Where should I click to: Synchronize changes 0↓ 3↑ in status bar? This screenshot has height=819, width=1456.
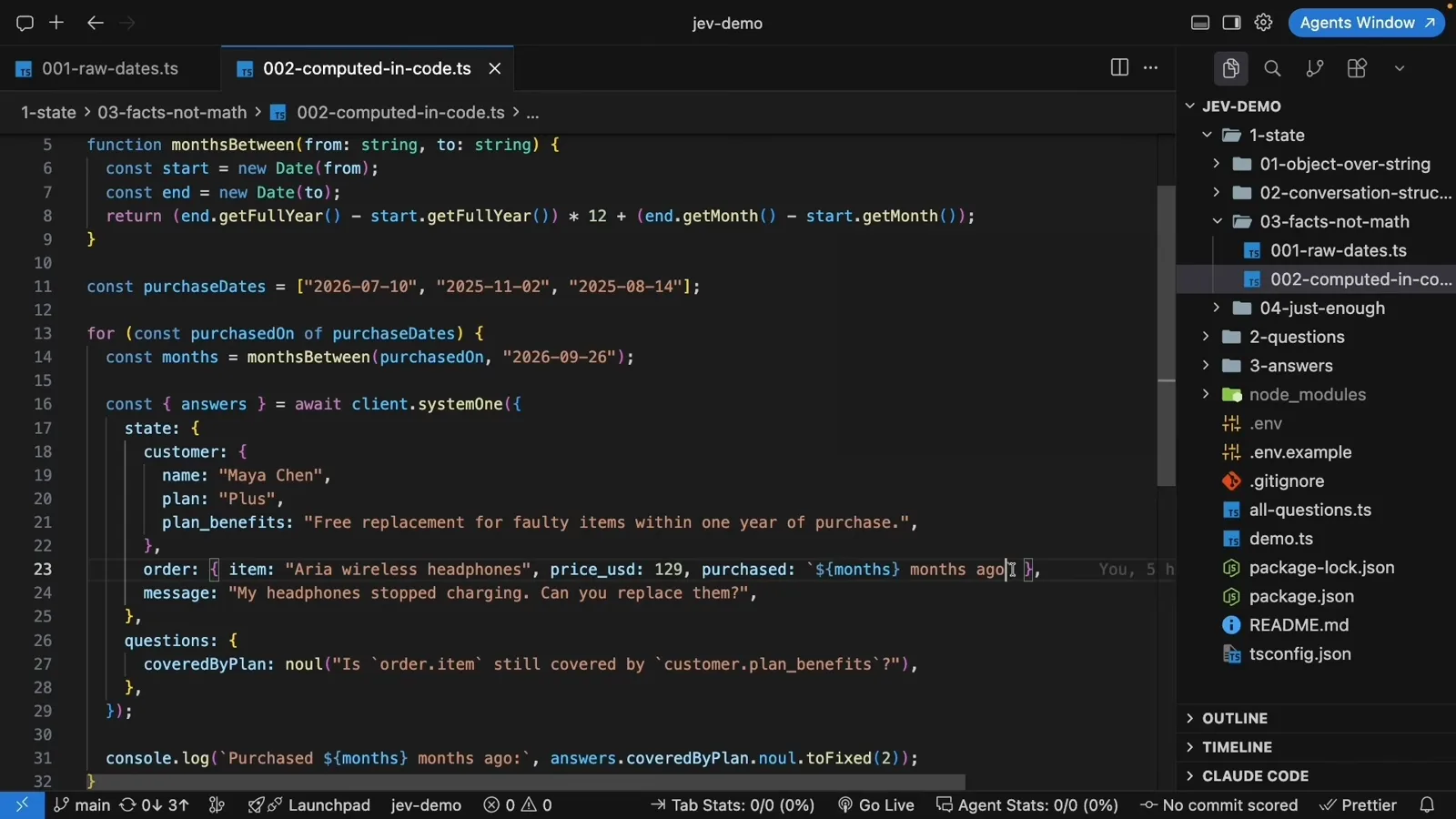coord(155,805)
